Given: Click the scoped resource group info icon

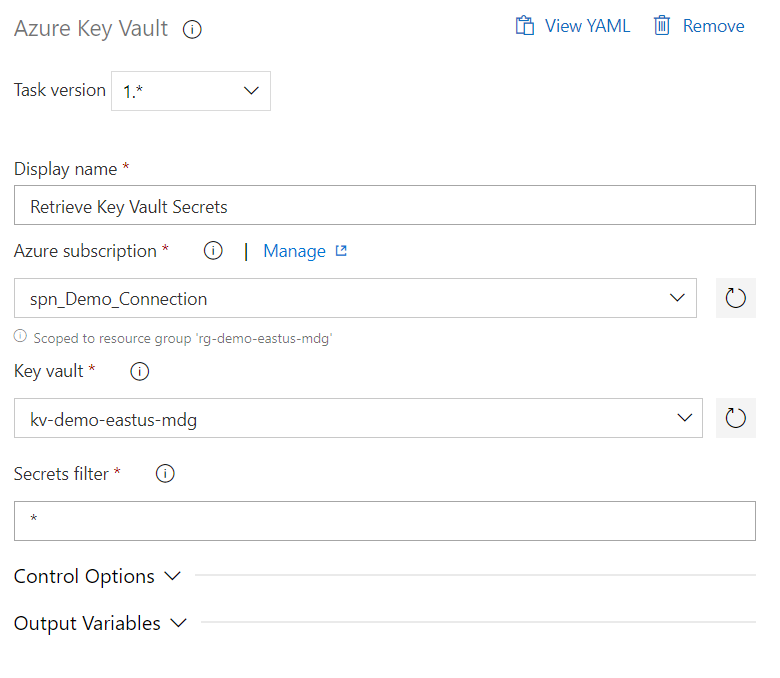Looking at the screenshot, I should point(20,337).
